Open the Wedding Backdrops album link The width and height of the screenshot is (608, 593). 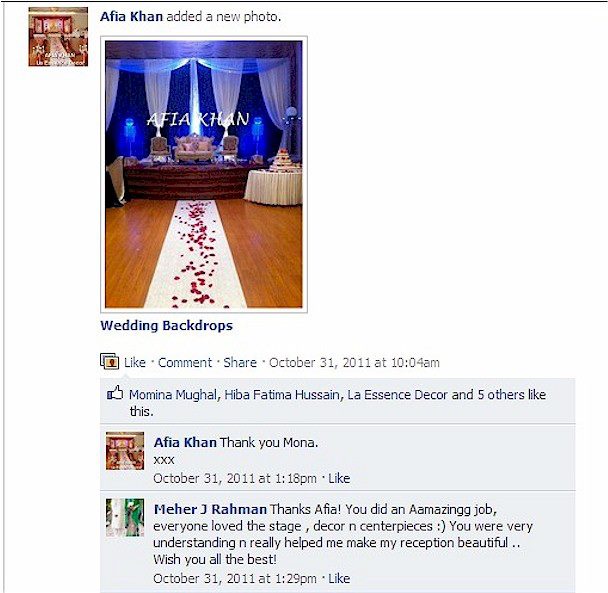167,325
